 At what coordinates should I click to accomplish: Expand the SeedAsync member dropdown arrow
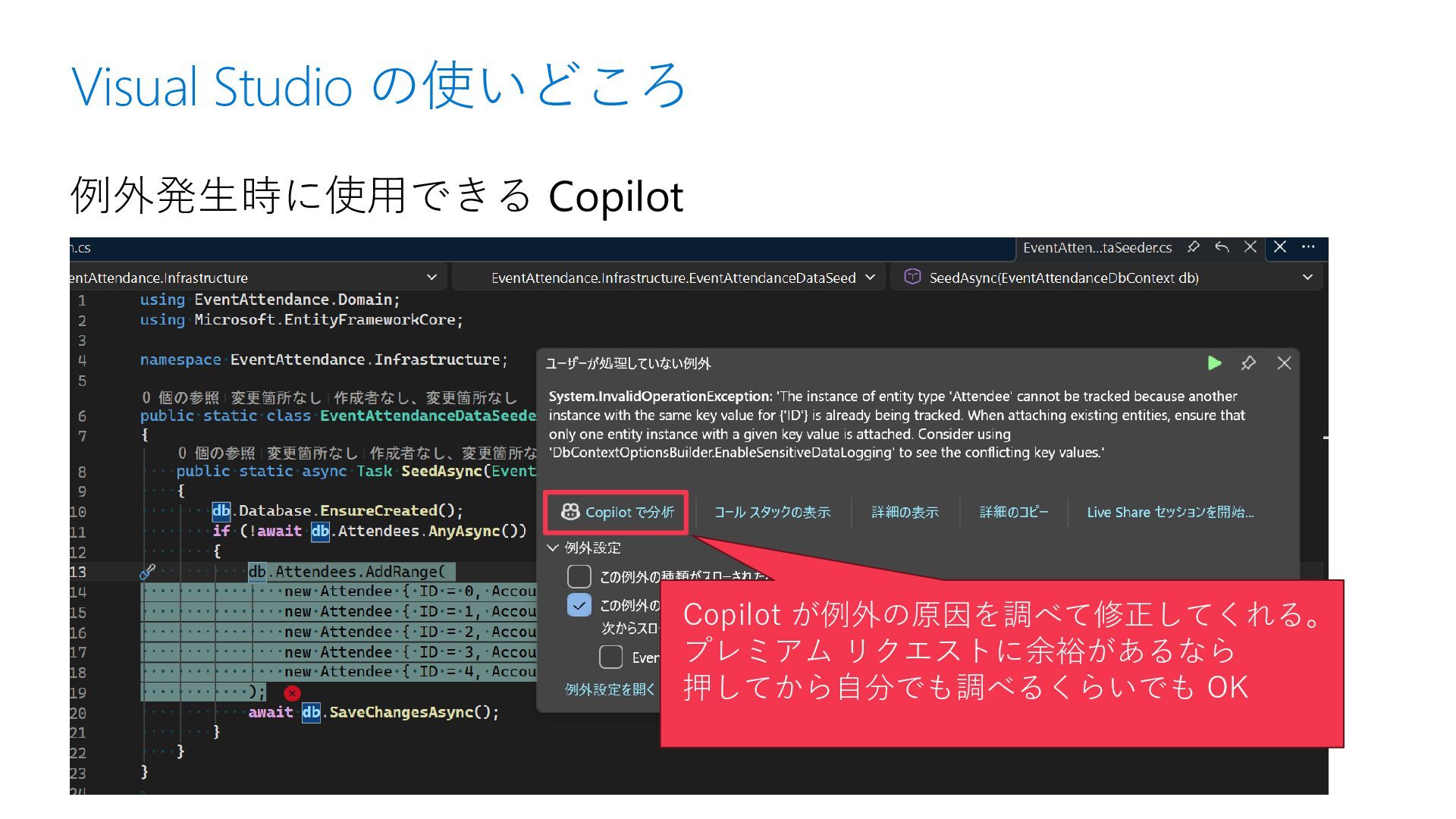point(1307,278)
